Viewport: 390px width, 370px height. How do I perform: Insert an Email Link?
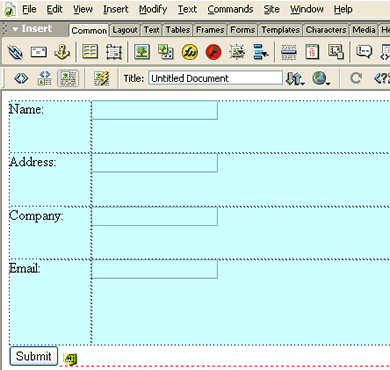pos(39,52)
